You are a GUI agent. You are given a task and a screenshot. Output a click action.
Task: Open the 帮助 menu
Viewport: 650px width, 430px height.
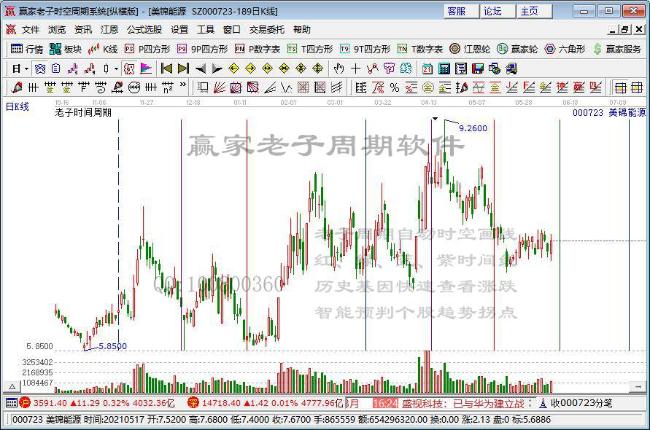[302, 29]
